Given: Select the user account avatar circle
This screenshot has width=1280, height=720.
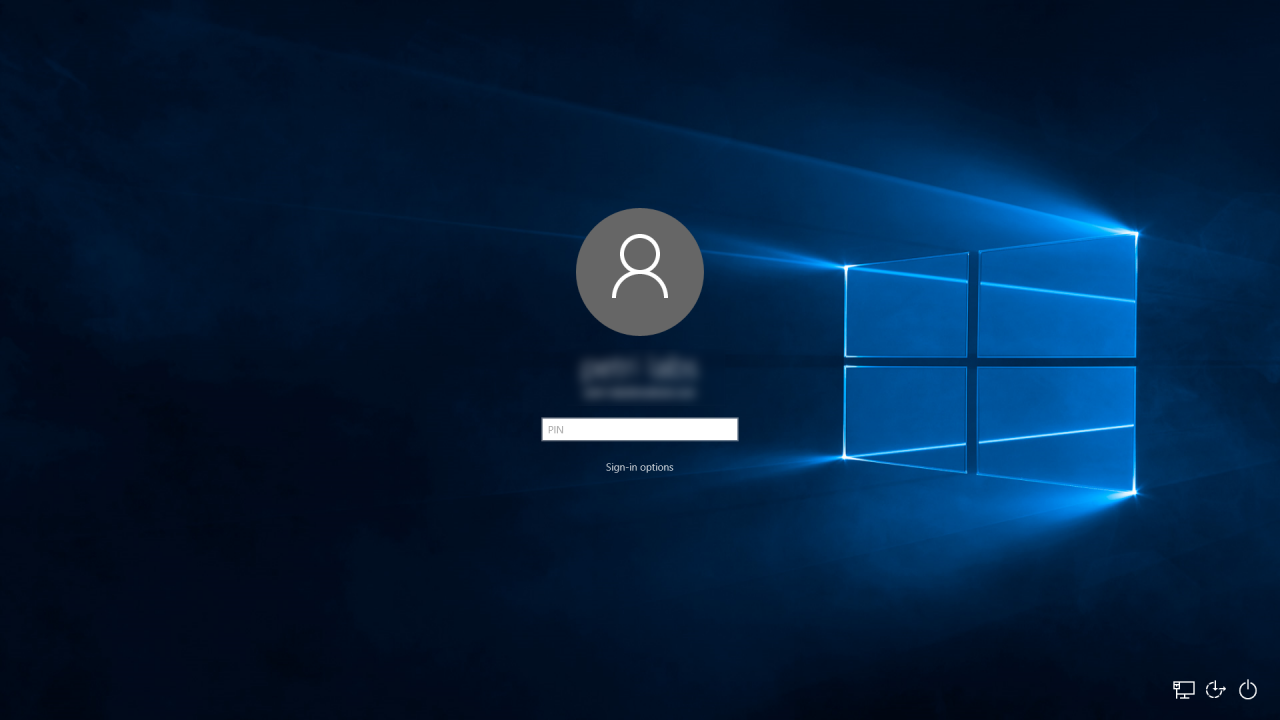Looking at the screenshot, I should pos(640,271).
